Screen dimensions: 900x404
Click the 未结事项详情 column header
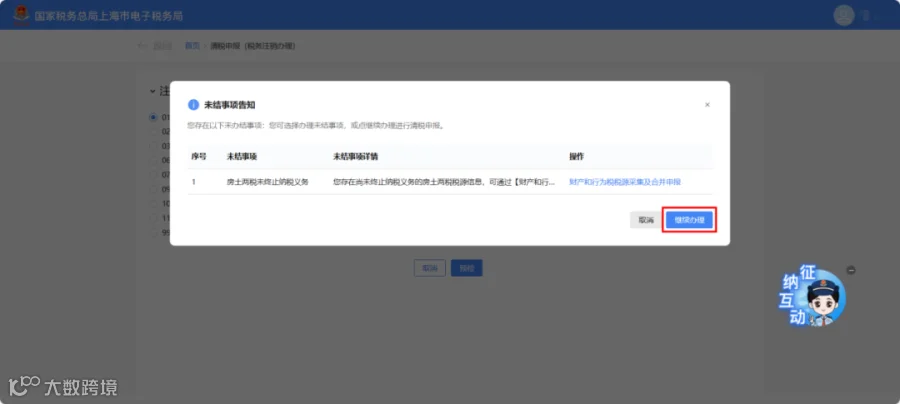[355, 156]
